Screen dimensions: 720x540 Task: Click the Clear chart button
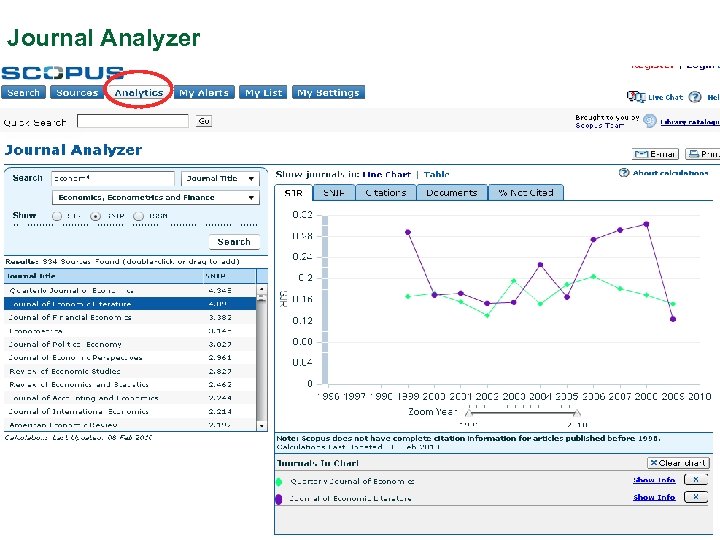click(679, 463)
